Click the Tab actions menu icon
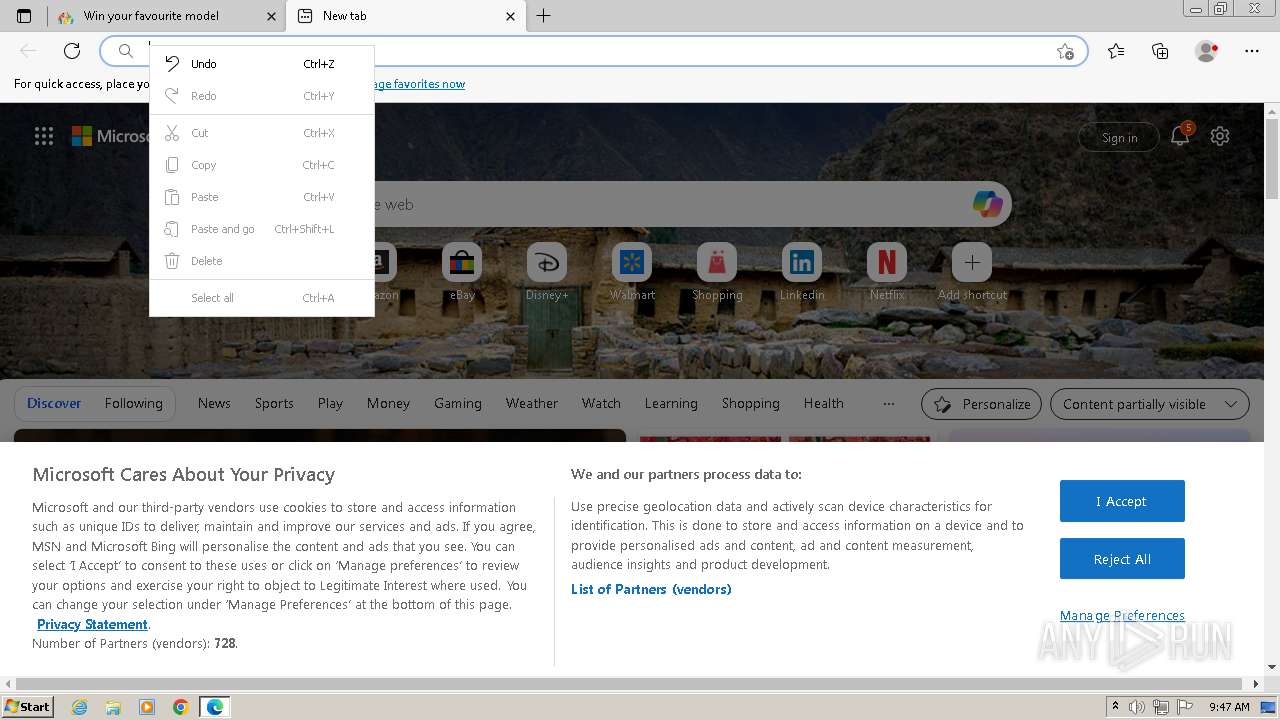Screen dimensions: 1280x720 24,16
